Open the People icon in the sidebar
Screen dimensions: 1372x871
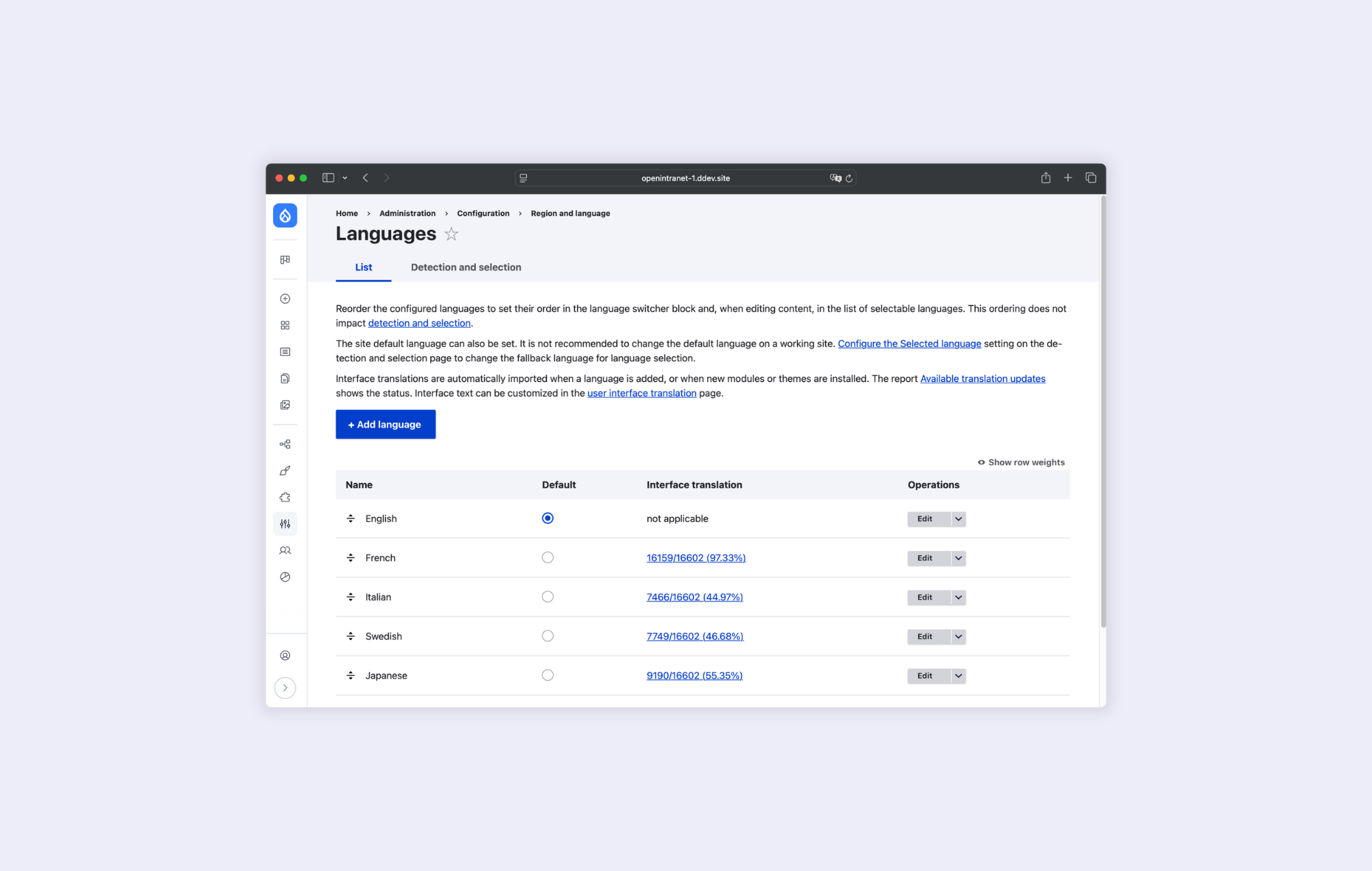click(285, 550)
